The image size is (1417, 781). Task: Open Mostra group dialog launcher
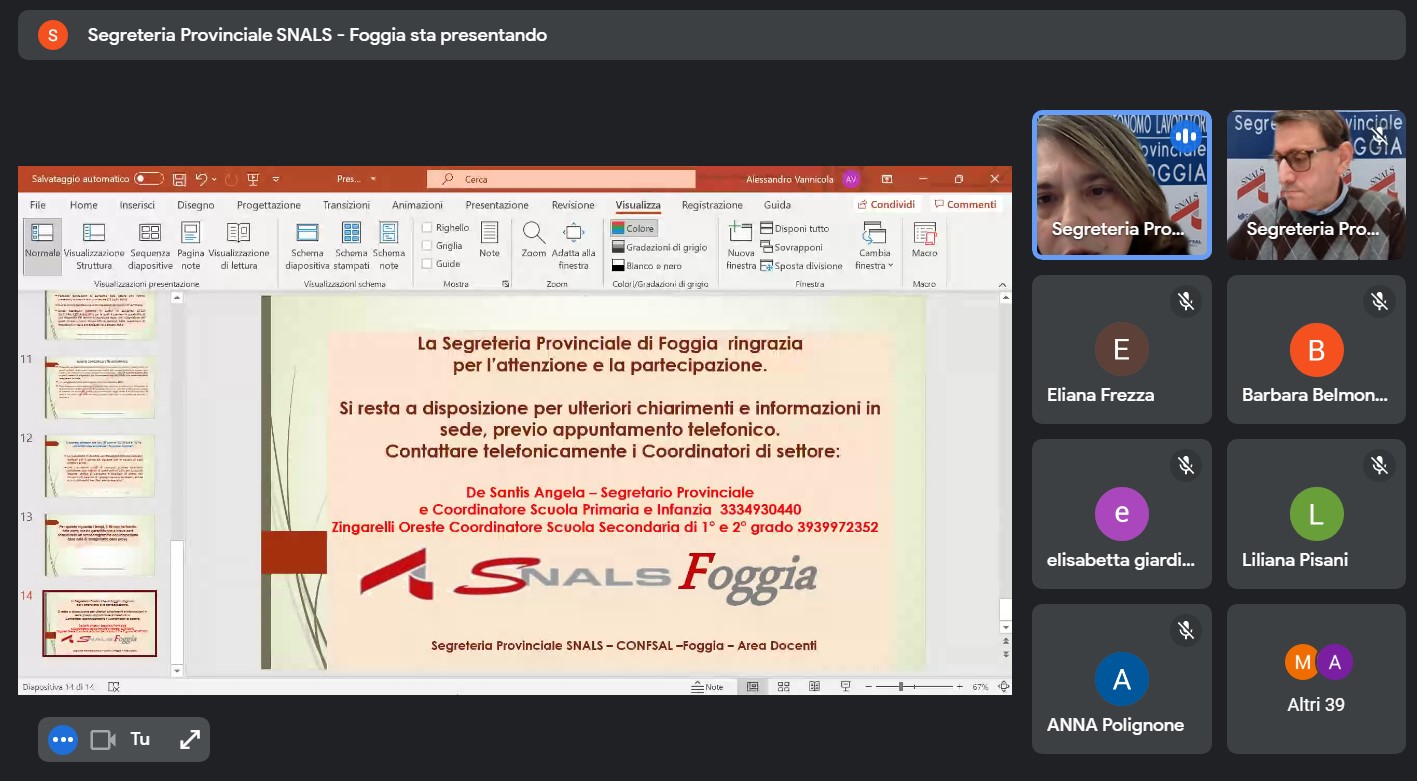(505, 284)
